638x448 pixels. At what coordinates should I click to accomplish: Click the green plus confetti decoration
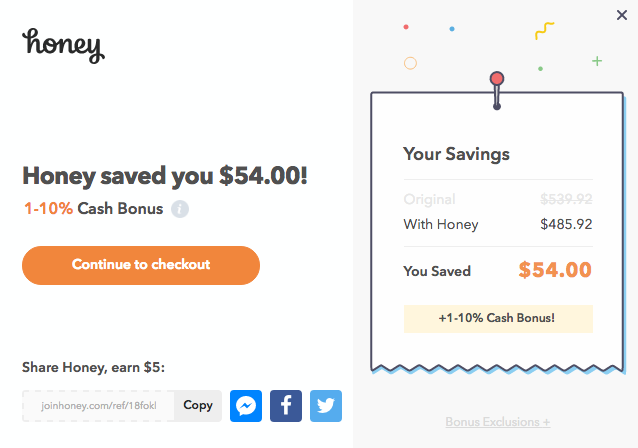(x=597, y=61)
